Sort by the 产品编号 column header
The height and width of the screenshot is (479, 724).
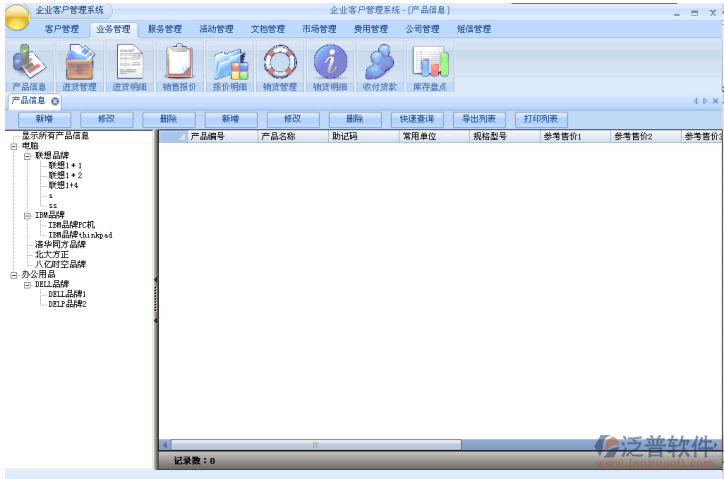(223, 136)
